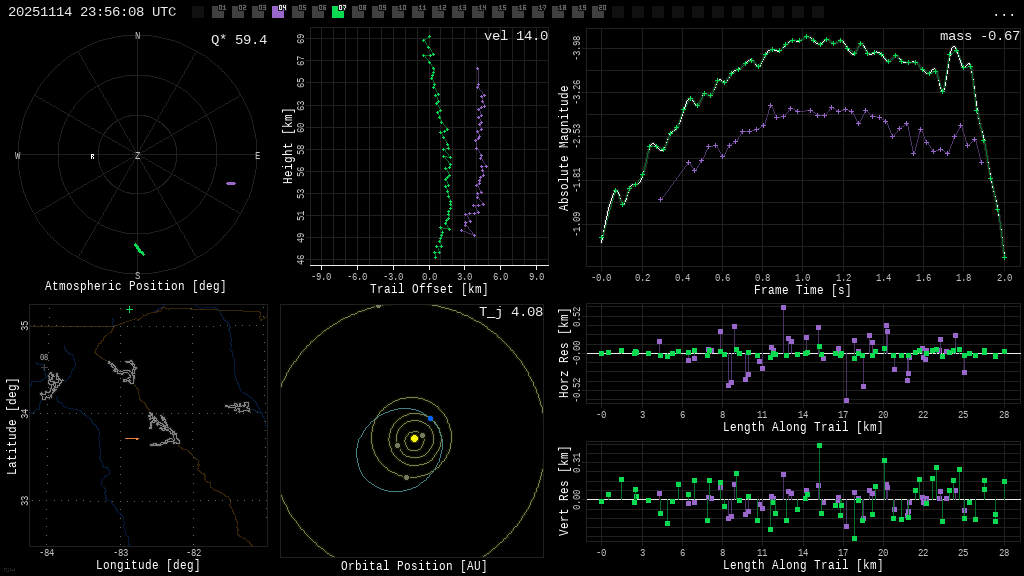Click the station 08 marker on the map
The width and height of the screenshot is (1024, 576).
pos(44,367)
